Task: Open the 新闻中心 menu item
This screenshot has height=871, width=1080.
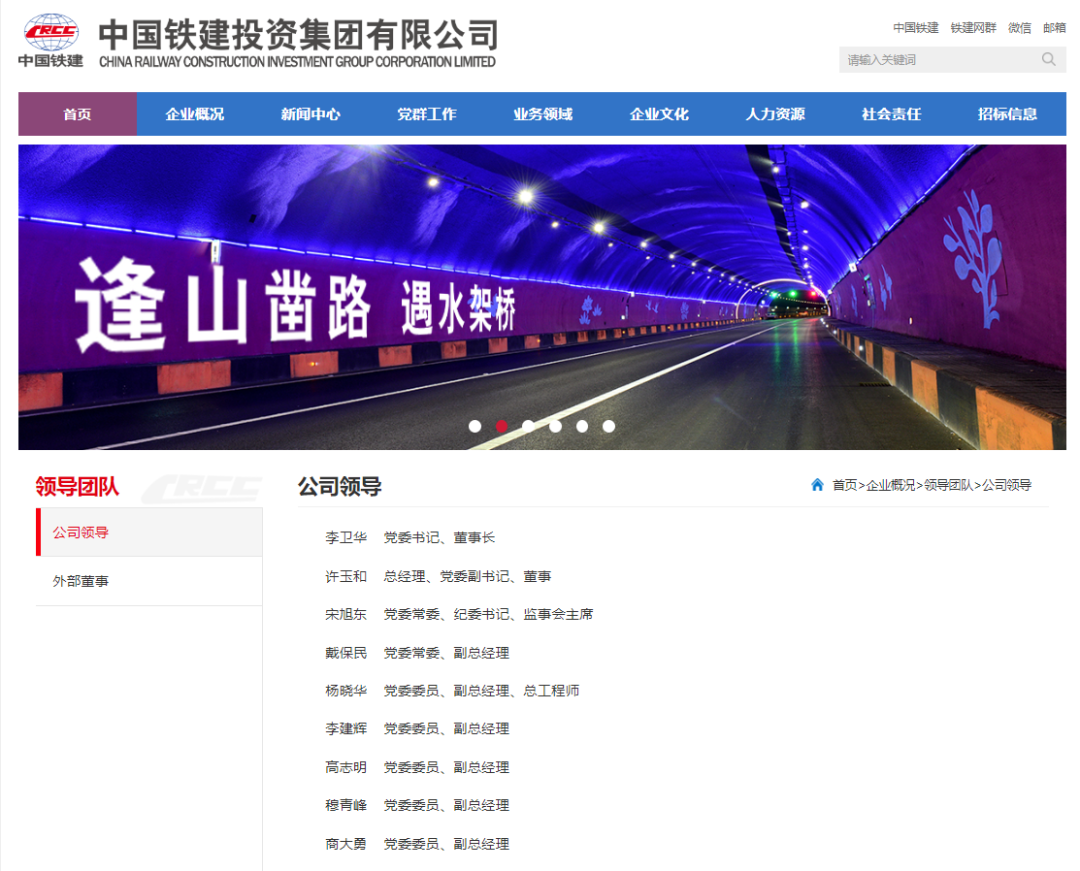Action: pyautogui.click(x=310, y=114)
